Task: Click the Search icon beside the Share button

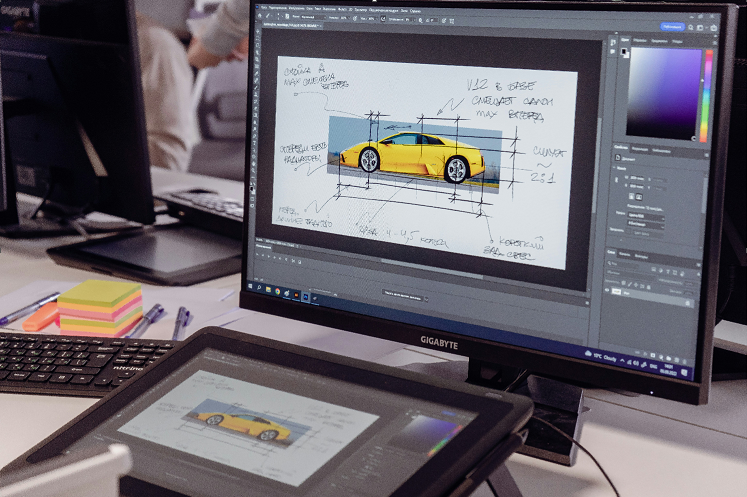Action: click(x=693, y=28)
